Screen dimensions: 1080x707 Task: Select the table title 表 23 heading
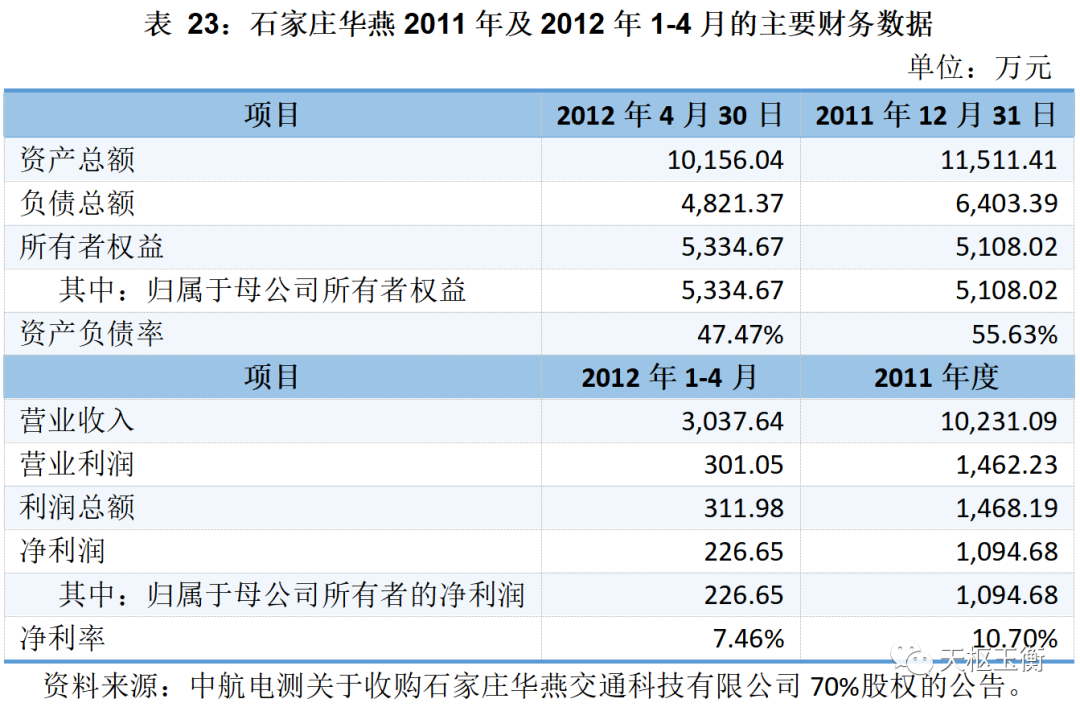click(538, 24)
